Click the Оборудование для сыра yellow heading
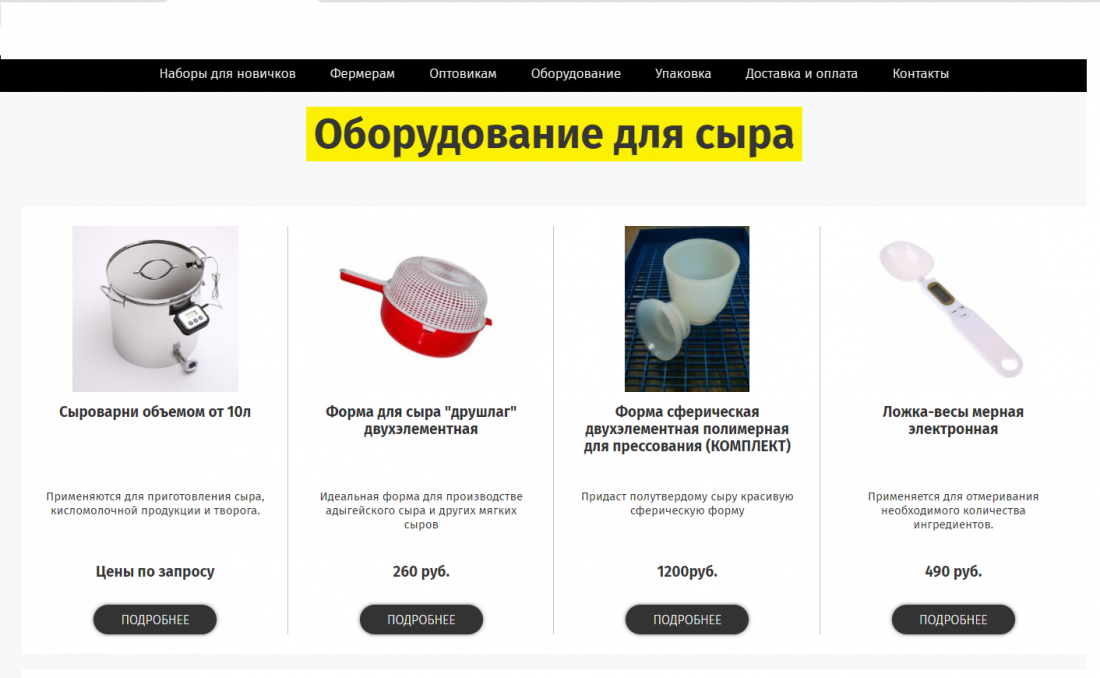Screen dimensions: 1100x678 click(x=554, y=134)
